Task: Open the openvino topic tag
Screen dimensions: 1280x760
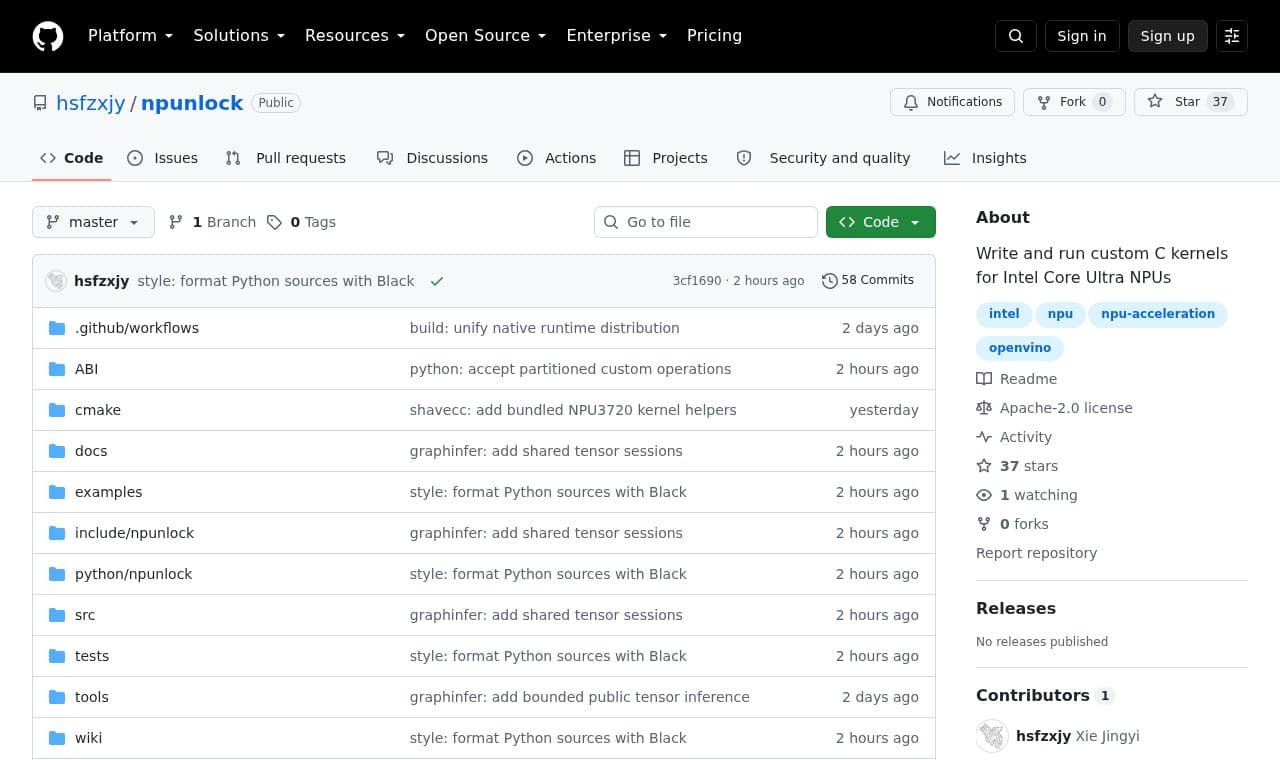Action: click(x=1020, y=348)
